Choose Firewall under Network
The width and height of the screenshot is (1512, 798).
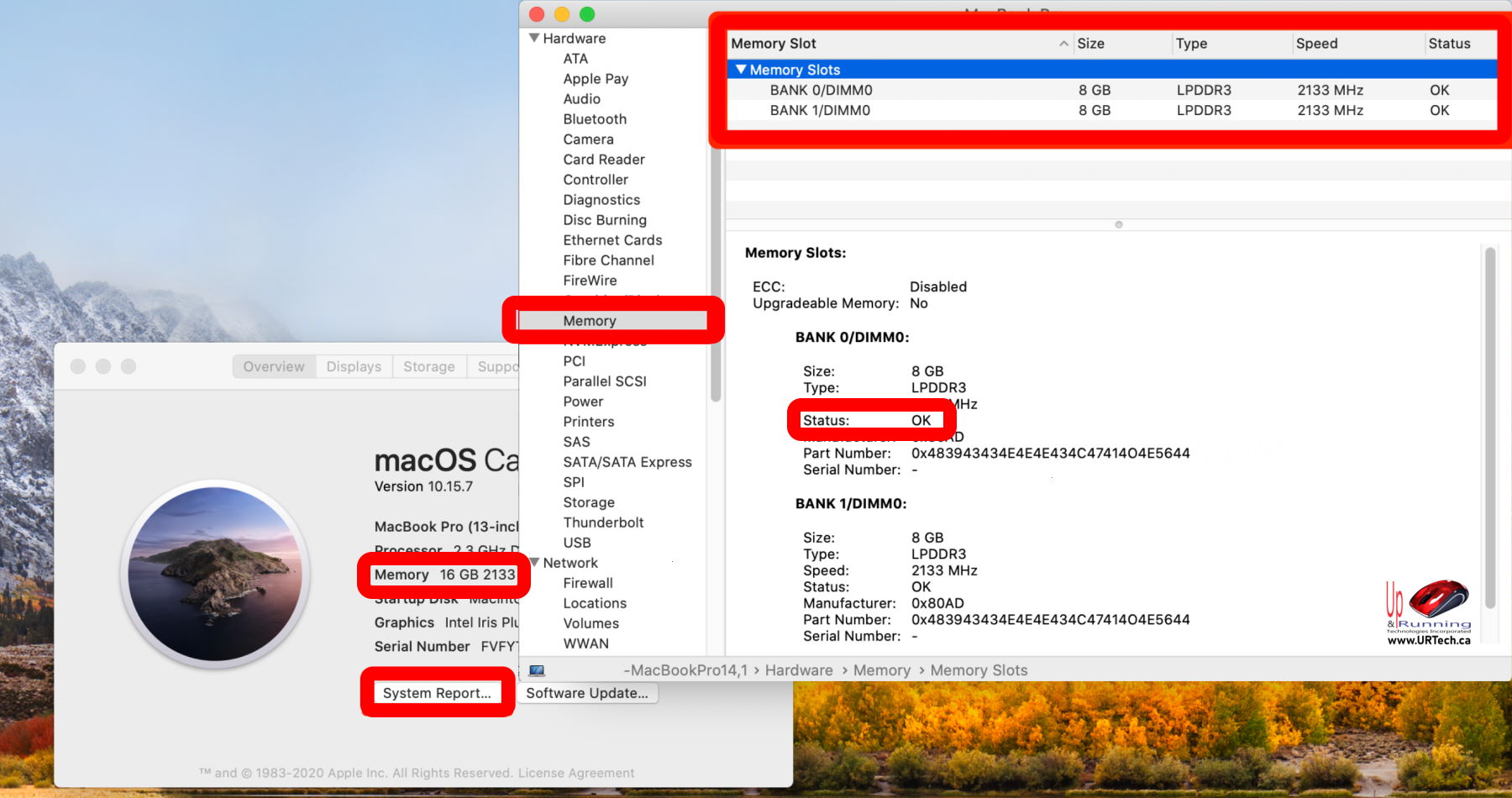coord(588,583)
